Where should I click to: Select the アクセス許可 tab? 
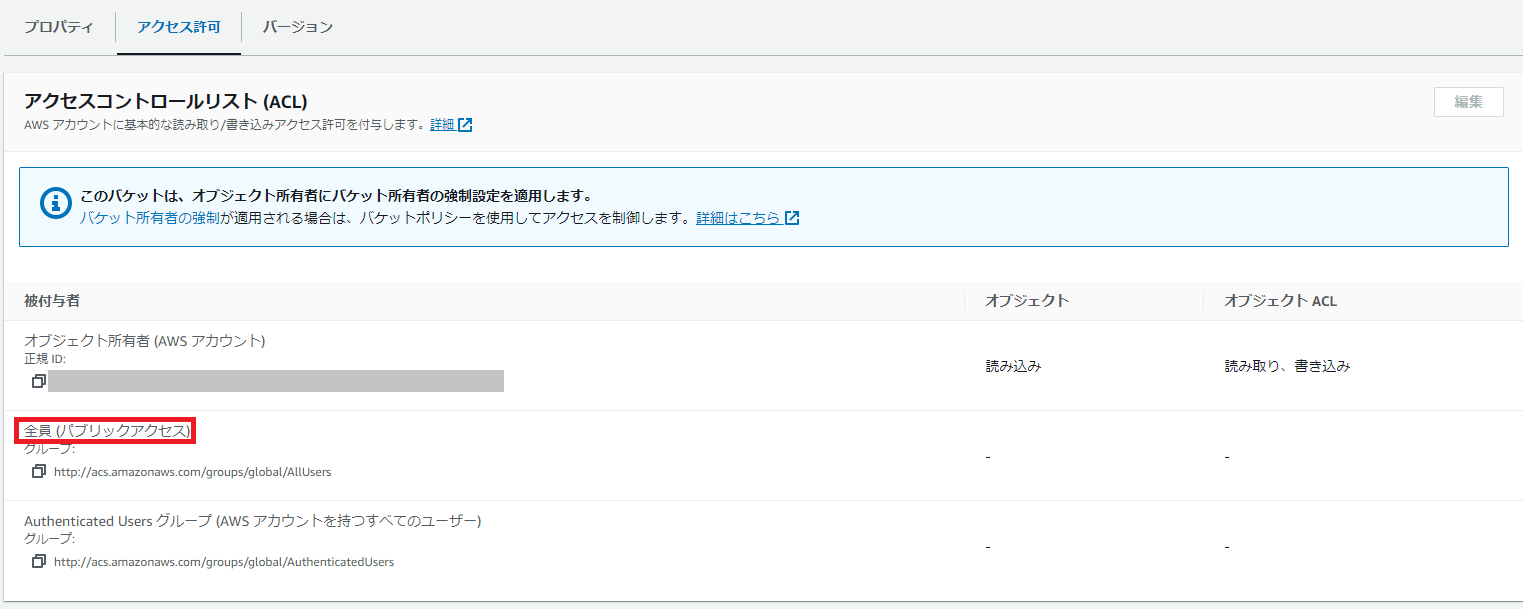pyautogui.click(x=179, y=27)
